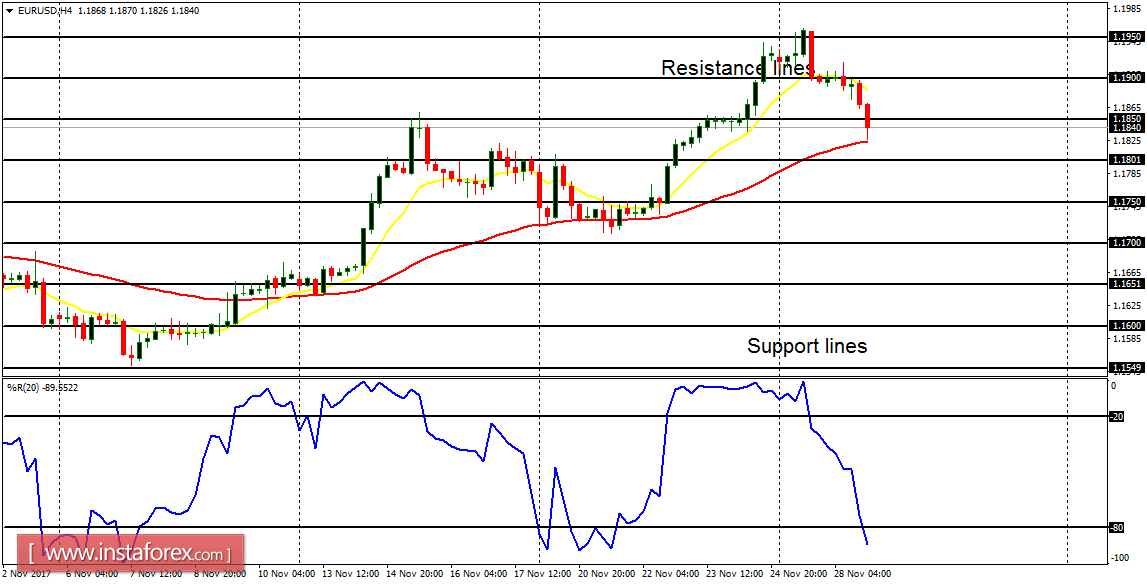Click the 1.1785 price scale value
The width and height of the screenshot is (1147, 585).
(1125, 174)
